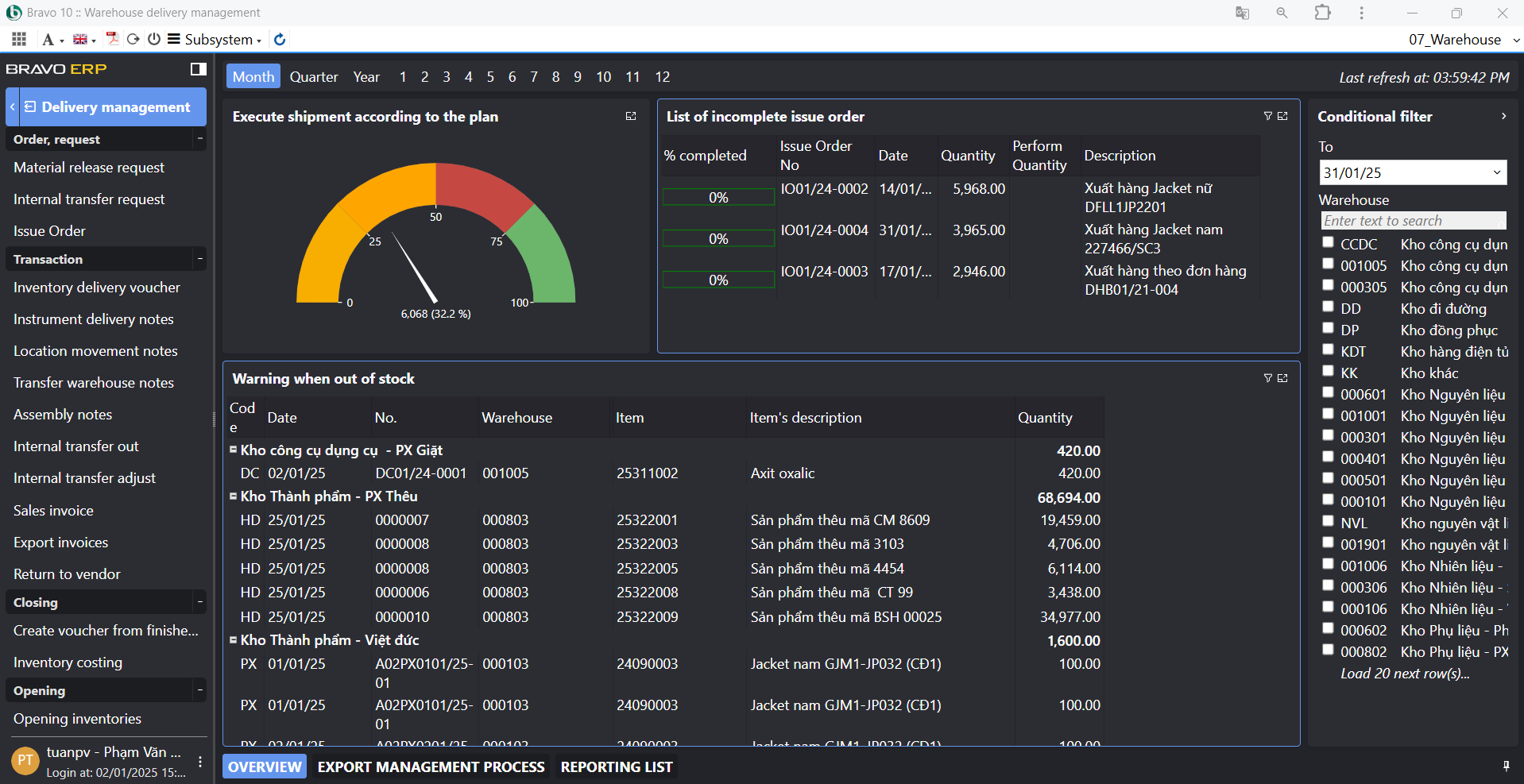1524x784 pixels.
Task: Open Inventory delivery voucher in the sidebar
Action: pyautogui.click(x=97, y=288)
